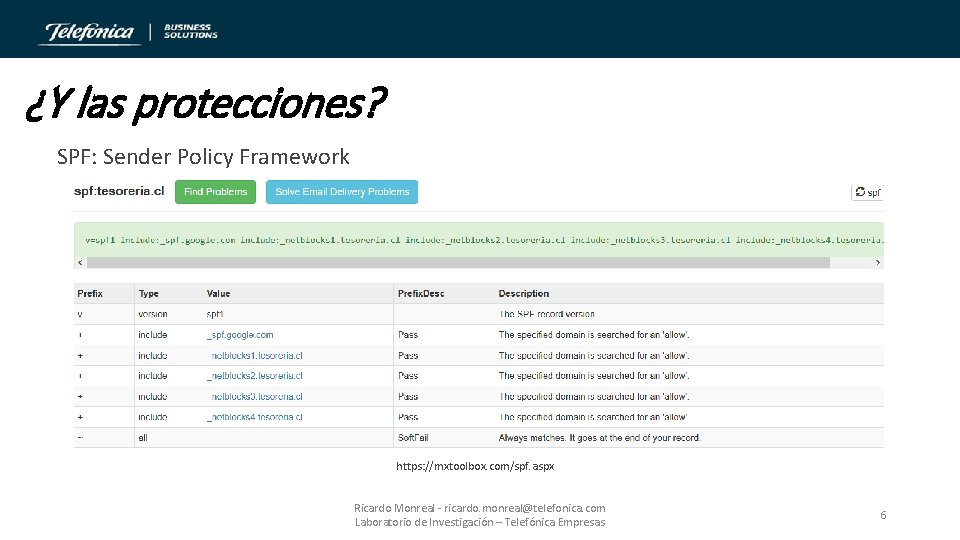Click the 'spf1' value cell

click(215, 314)
